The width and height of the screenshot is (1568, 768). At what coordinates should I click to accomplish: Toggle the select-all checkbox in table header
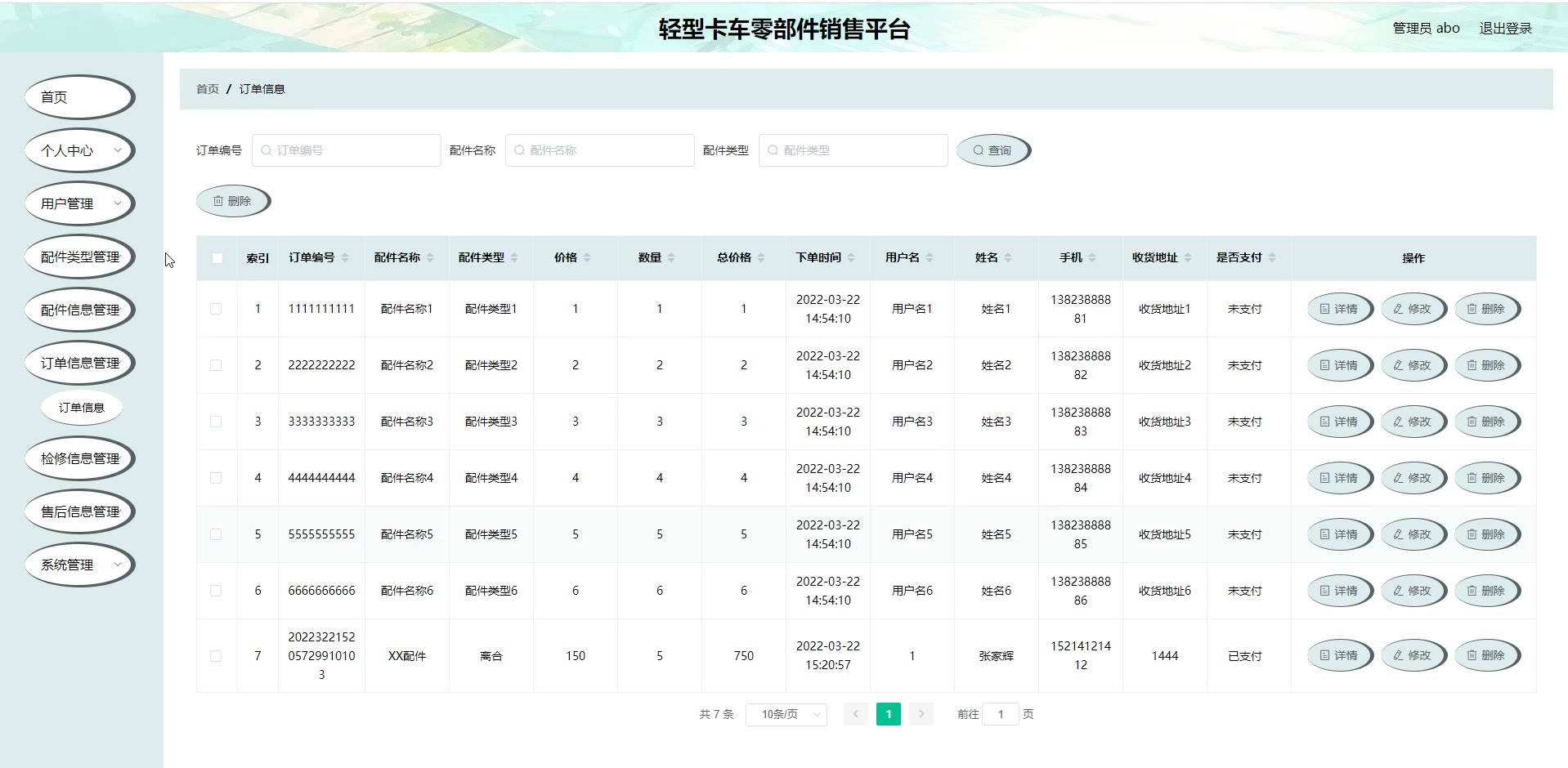tap(217, 258)
